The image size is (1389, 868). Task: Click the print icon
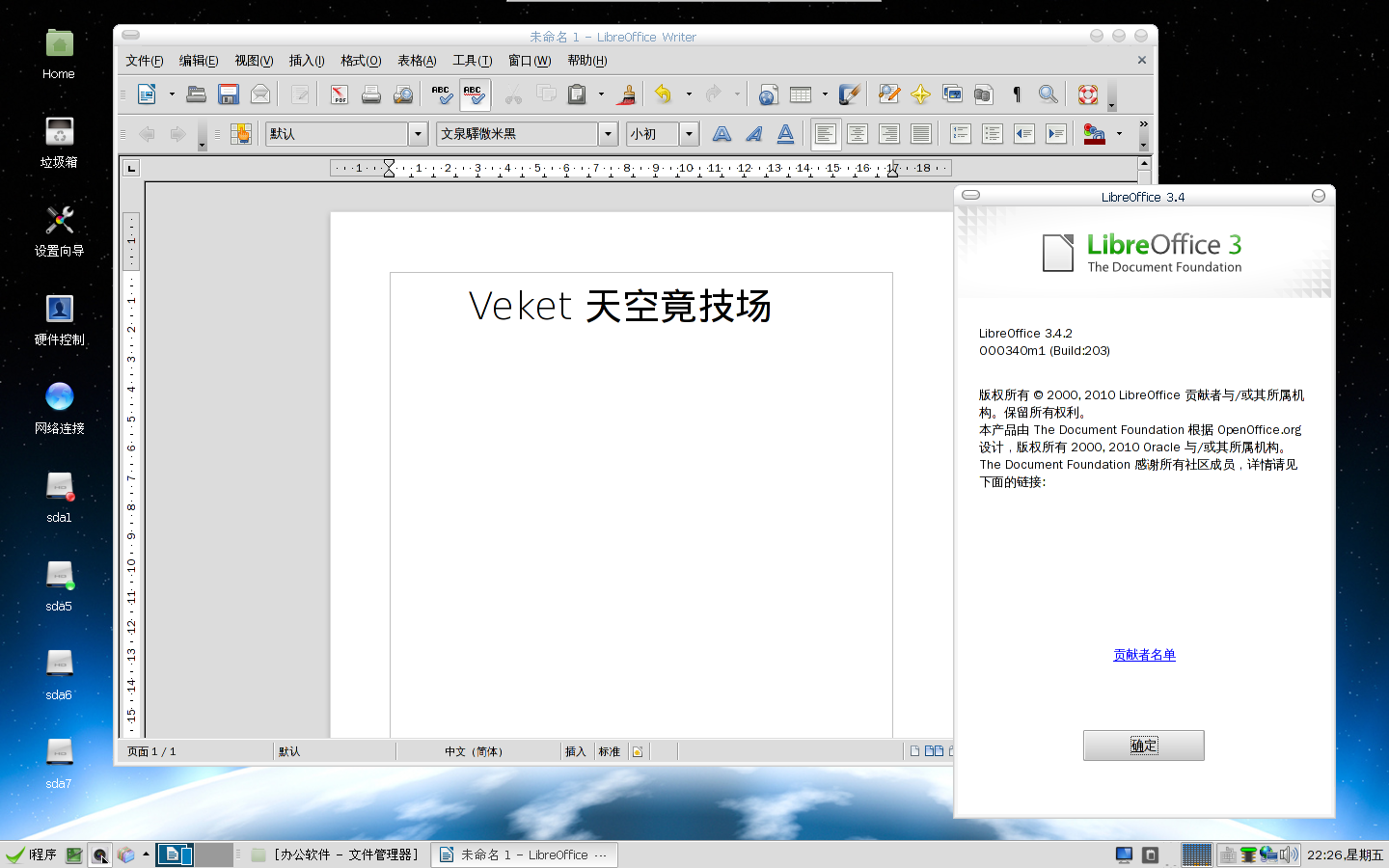tap(371, 95)
